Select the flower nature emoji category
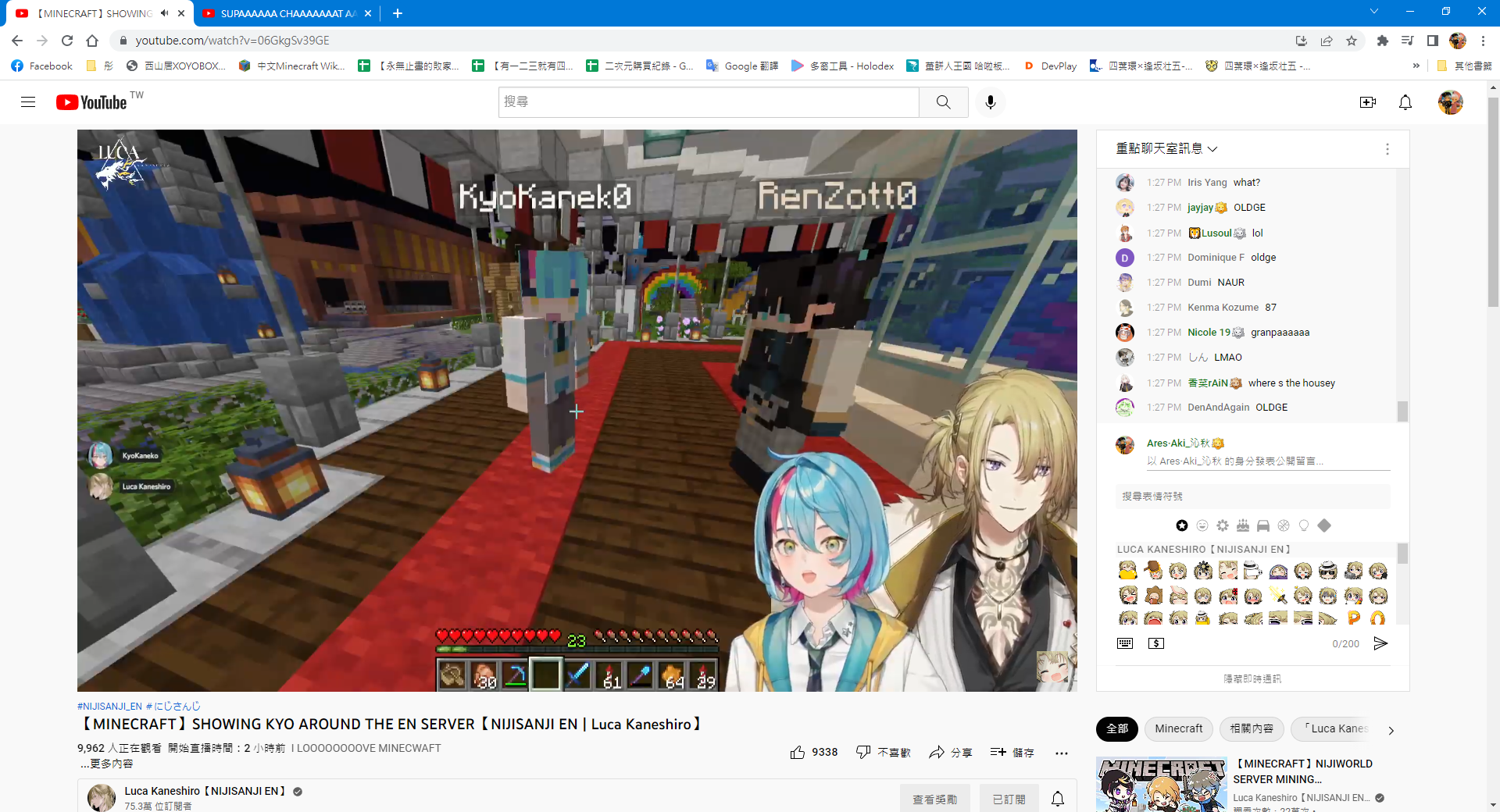Screen dimensions: 1500x812 tap(1223, 525)
